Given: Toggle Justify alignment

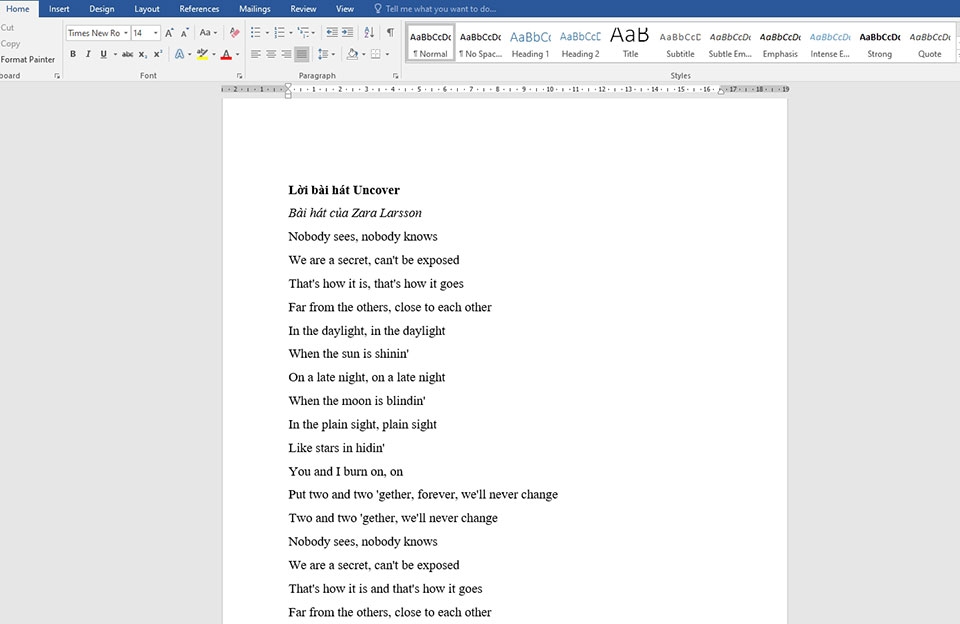Looking at the screenshot, I should [302, 54].
